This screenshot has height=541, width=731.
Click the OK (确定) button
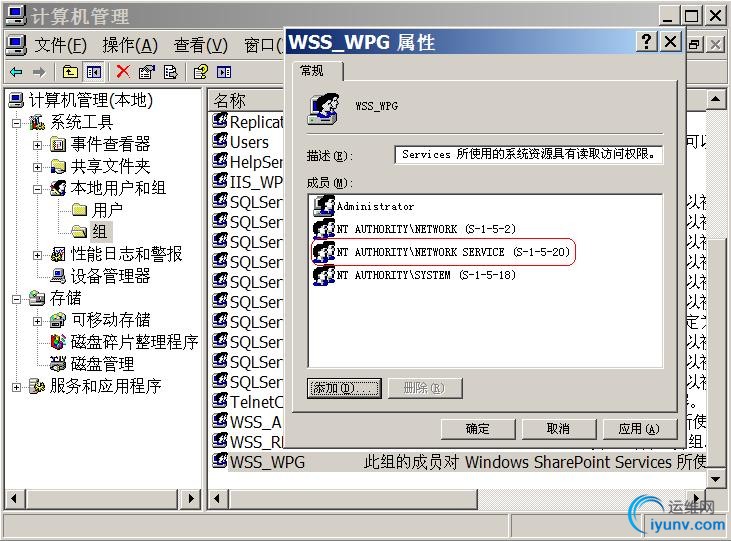478,429
